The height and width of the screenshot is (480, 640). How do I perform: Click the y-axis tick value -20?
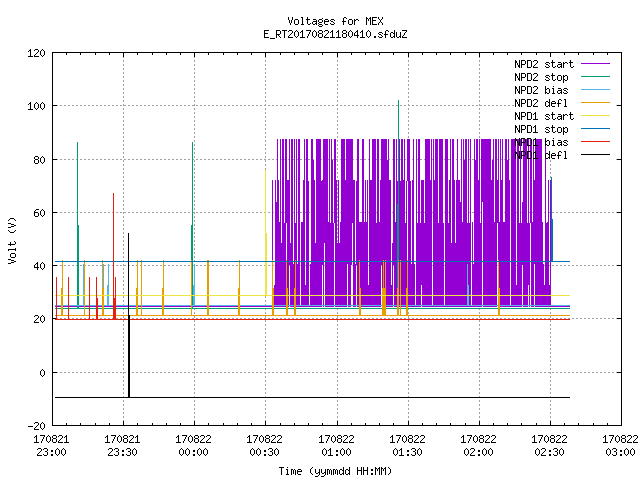36,426
